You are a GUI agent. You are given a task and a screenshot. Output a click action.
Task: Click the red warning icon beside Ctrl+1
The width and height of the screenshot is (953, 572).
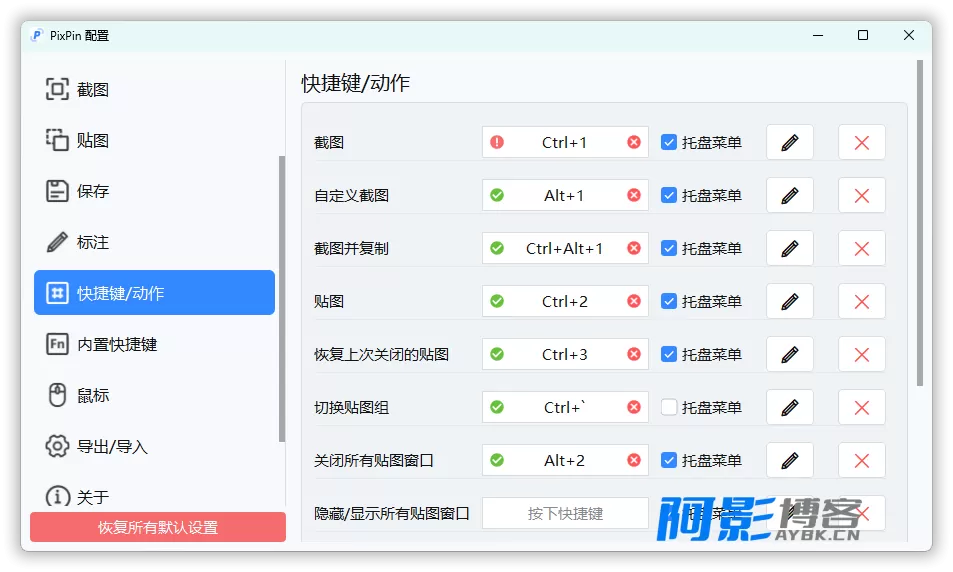[x=497, y=142]
